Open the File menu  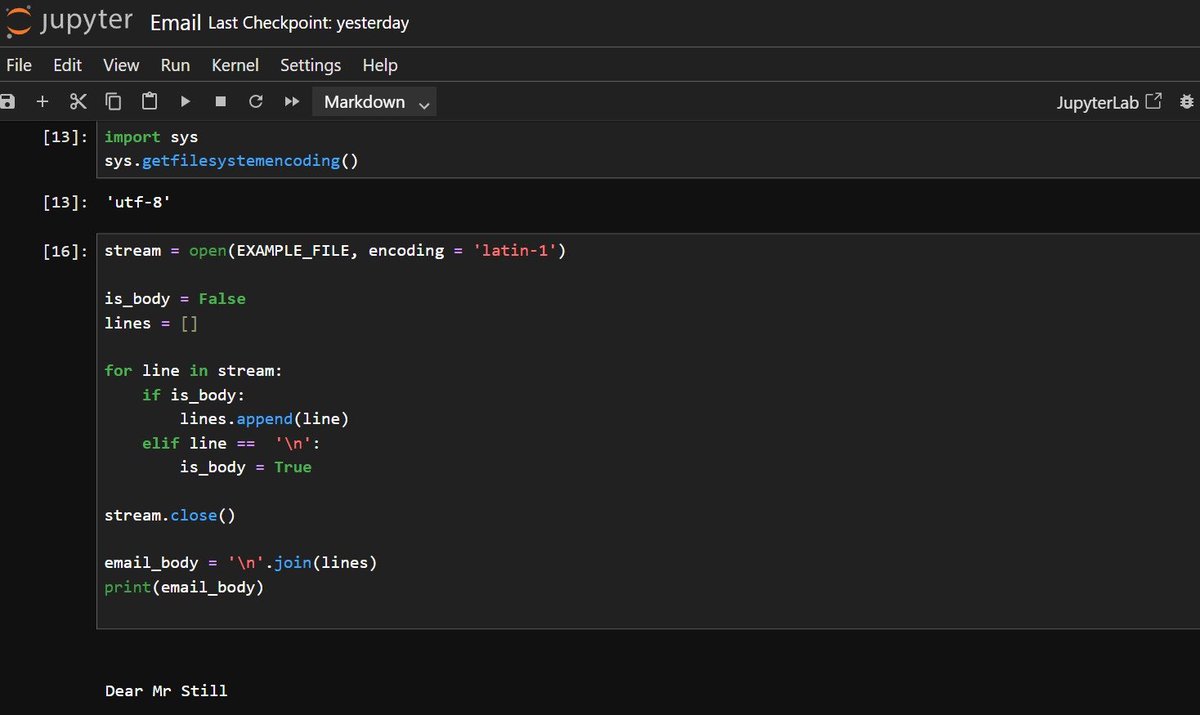18,65
